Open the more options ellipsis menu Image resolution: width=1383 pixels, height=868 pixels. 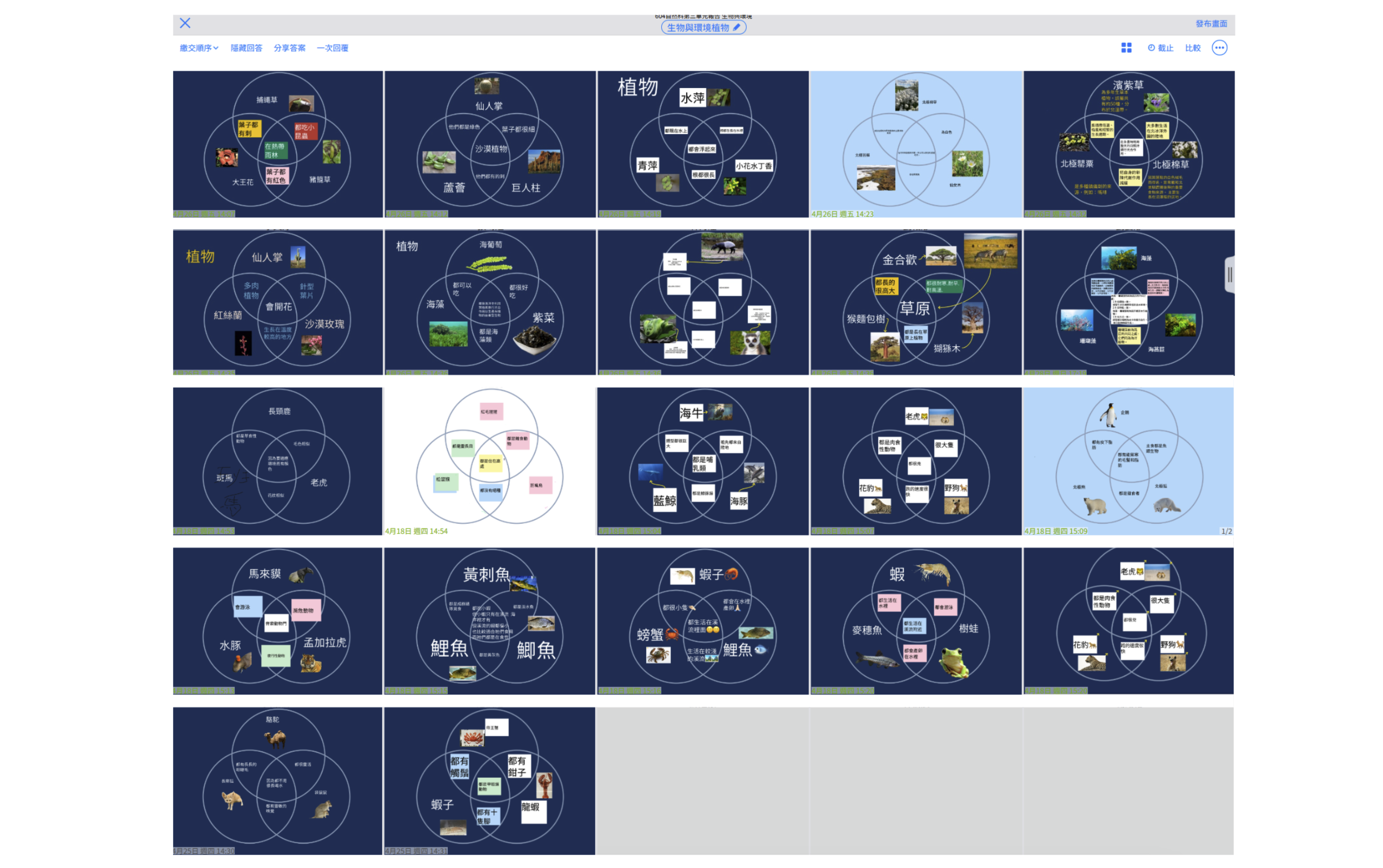click(x=1219, y=48)
